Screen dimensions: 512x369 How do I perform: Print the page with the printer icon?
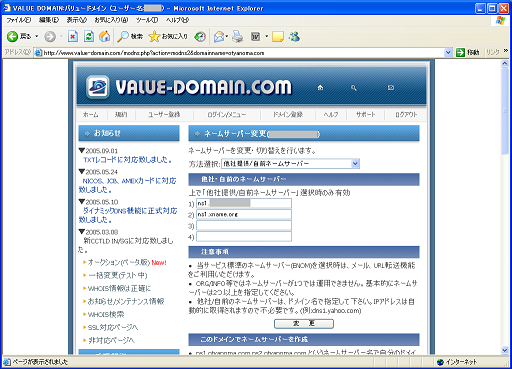(x=238, y=36)
